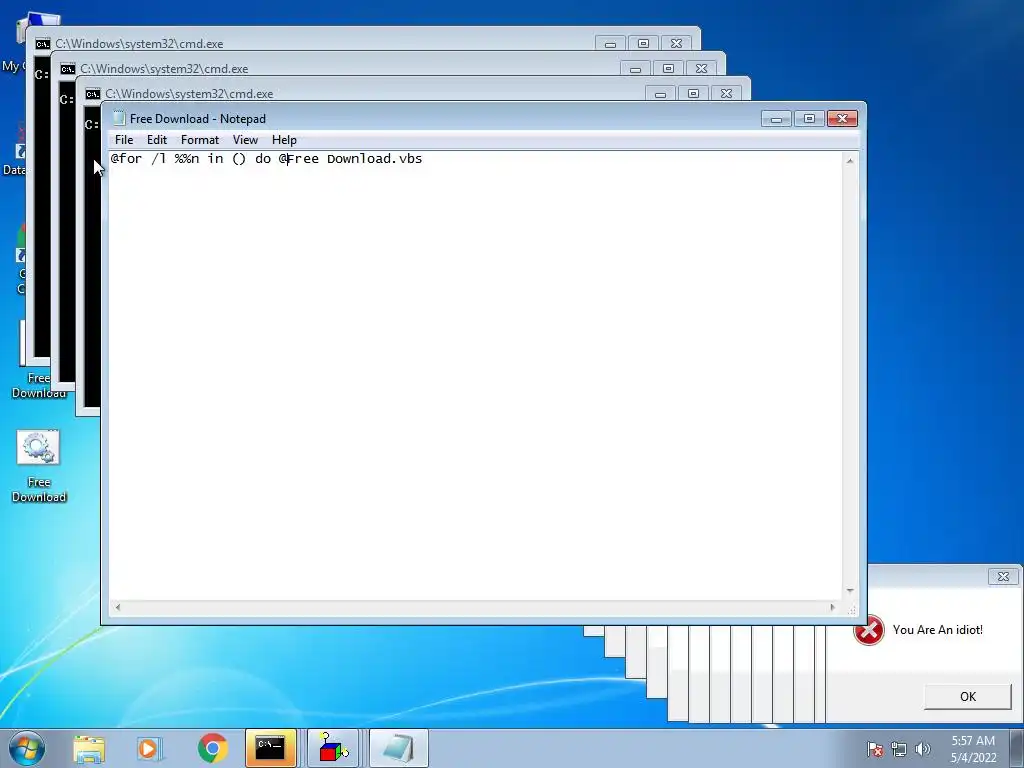The height and width of the screenshot is (768, 1024).
Task: Open the Help menu in Notepad
Action: pos(284,140)
